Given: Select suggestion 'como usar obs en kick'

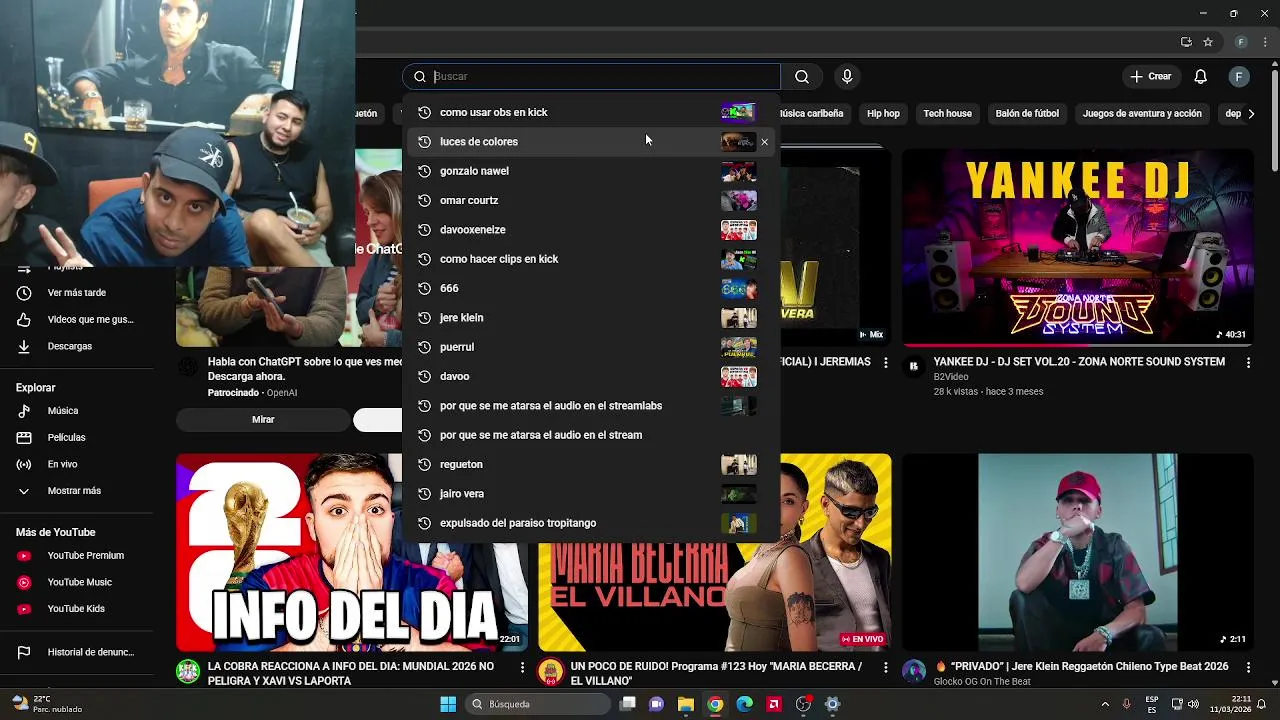Looking at the screenshot, I should pos(591,112).
